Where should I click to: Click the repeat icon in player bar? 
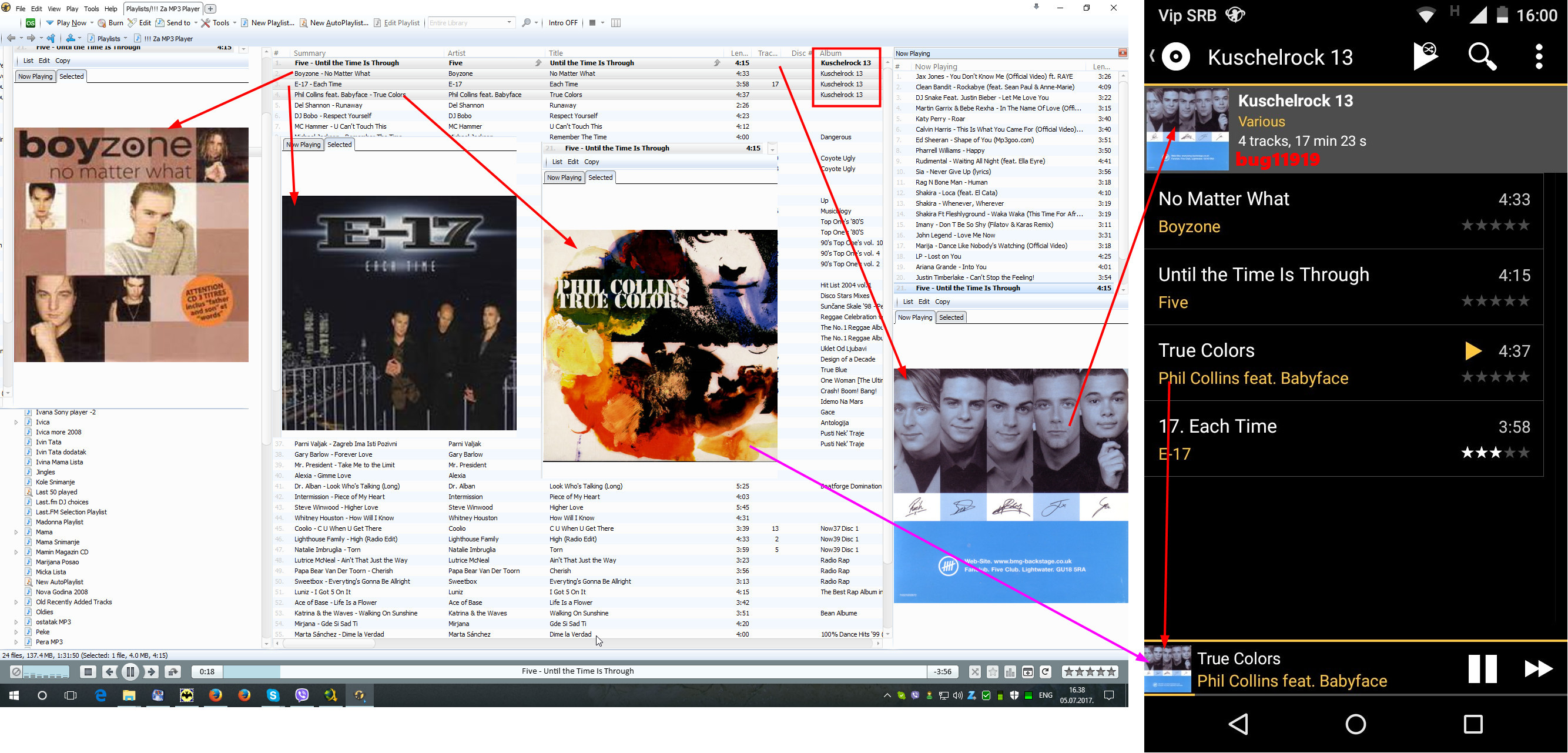click(x=1045, y=672)
